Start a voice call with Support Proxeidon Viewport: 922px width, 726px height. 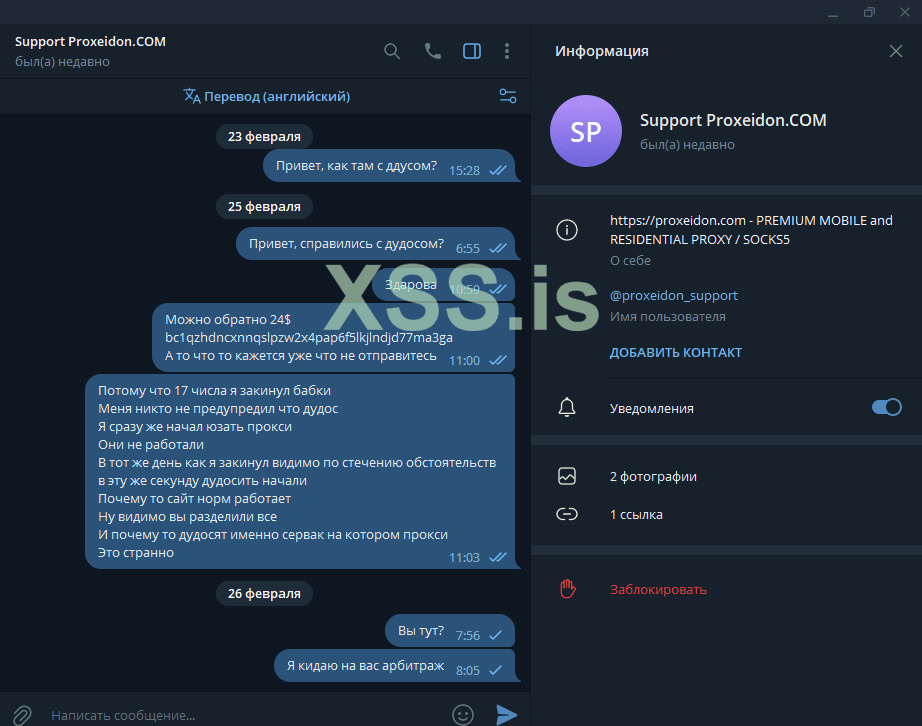[x=433, y=51]
